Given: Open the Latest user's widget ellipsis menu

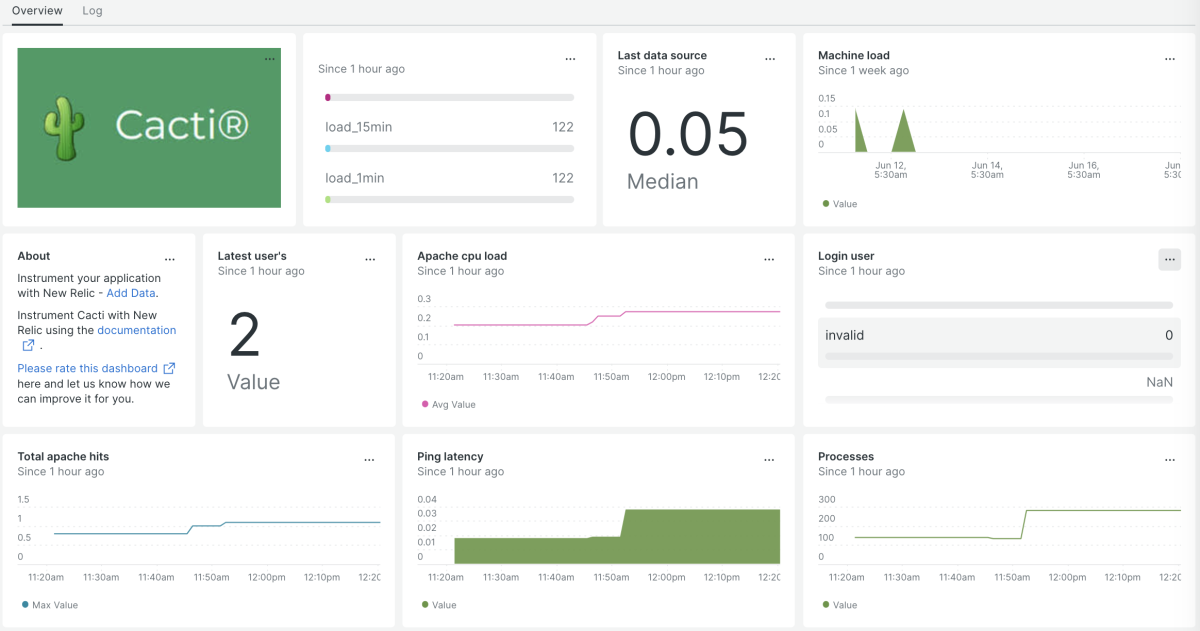Looking at the screenshot, I should point(370,259).
